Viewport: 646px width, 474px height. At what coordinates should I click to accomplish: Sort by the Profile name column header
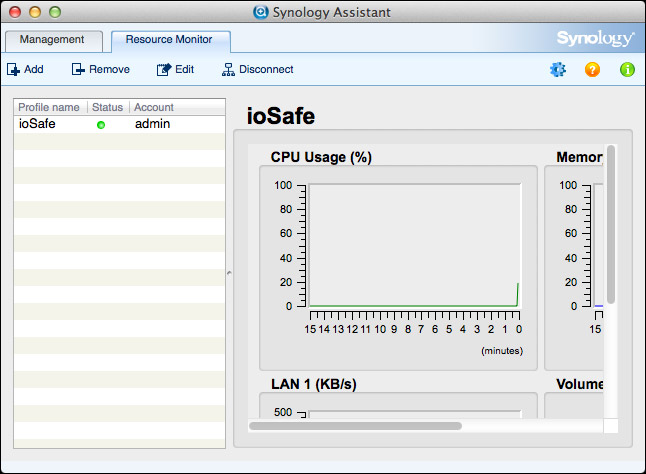tap(51, 107)
